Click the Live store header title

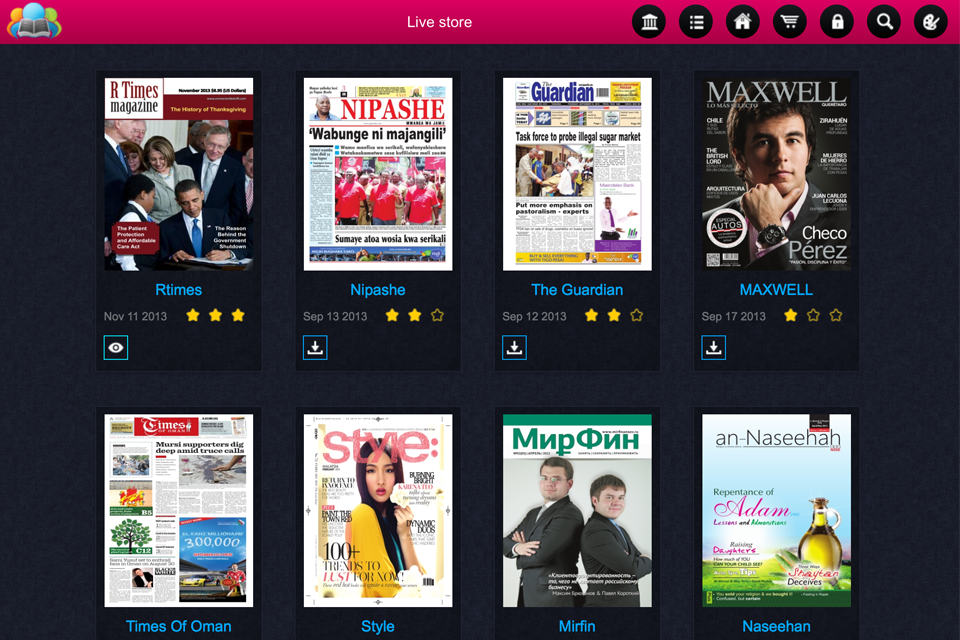point(440,22)
